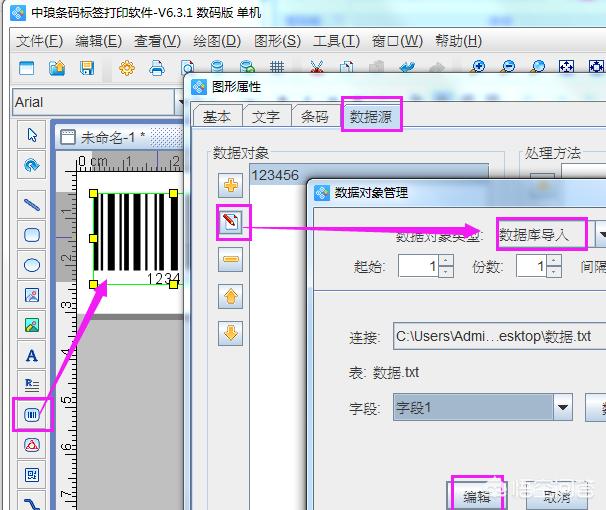The width and height of the screenshot is (606, 510).
Task: Open the 文件(F) menu
Action: coord(39,41)
